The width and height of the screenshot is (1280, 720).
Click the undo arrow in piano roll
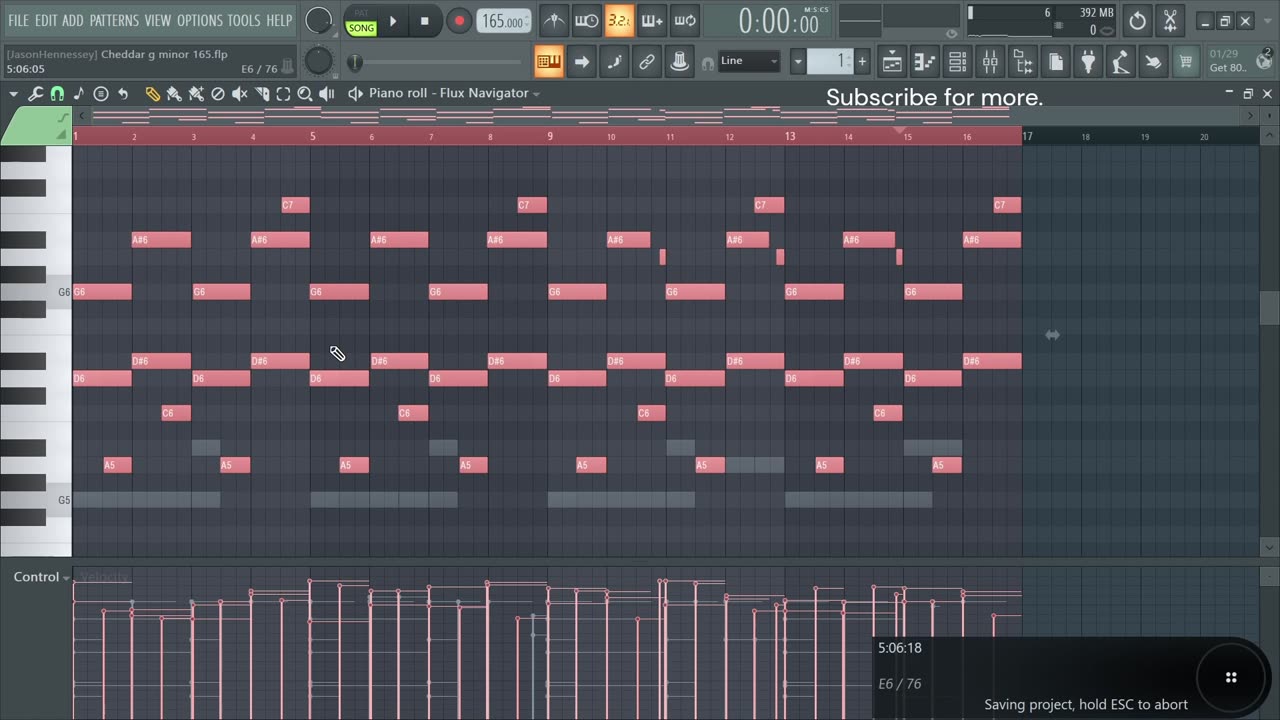[123, 94]
